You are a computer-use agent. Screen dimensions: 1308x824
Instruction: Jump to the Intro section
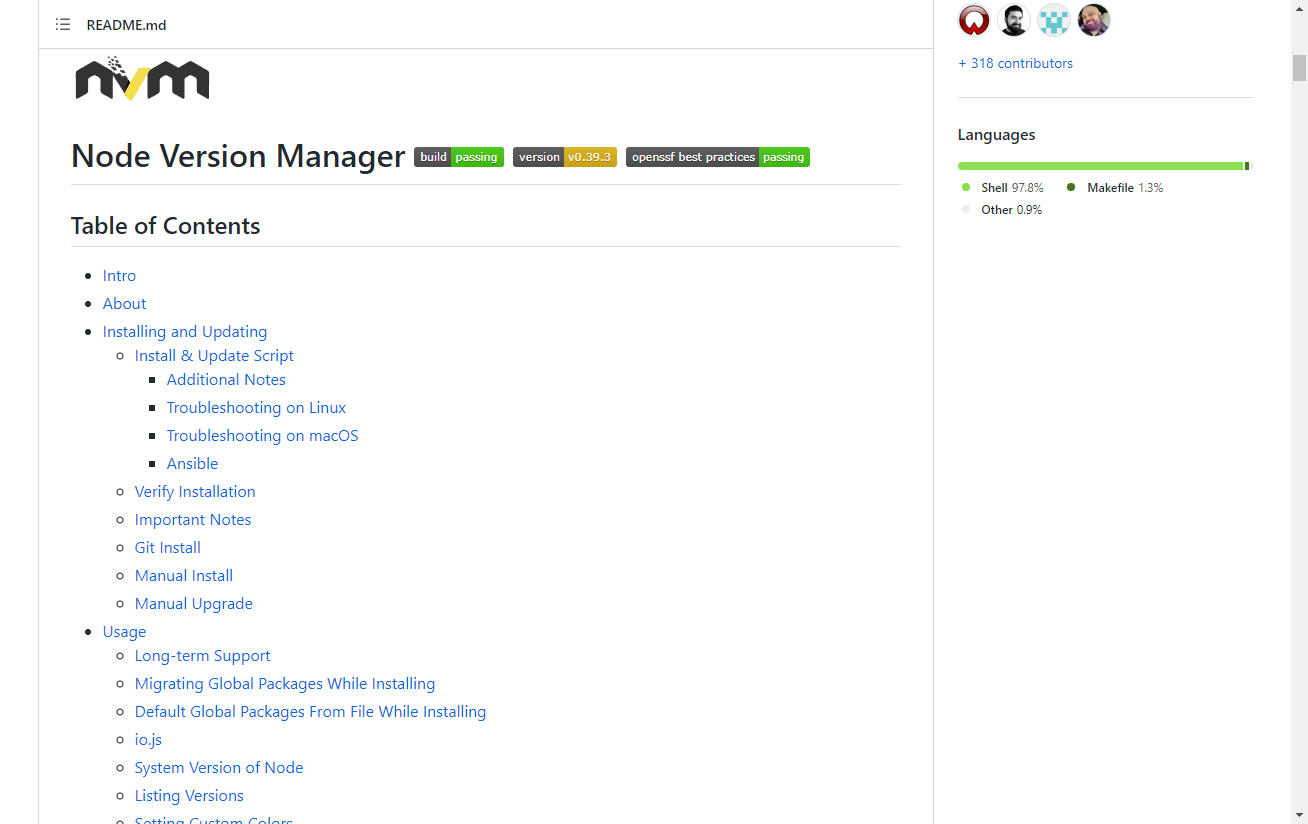coord(119,276)
